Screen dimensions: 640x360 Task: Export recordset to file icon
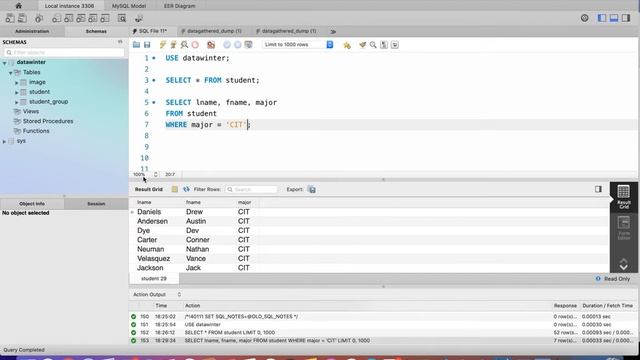(x=311, y=189)
